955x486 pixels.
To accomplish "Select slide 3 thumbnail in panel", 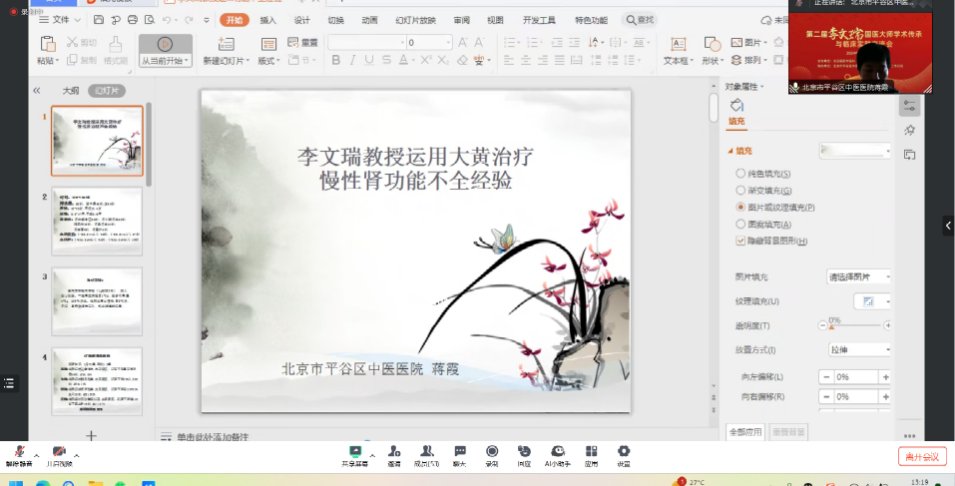I will click(97, 301).
